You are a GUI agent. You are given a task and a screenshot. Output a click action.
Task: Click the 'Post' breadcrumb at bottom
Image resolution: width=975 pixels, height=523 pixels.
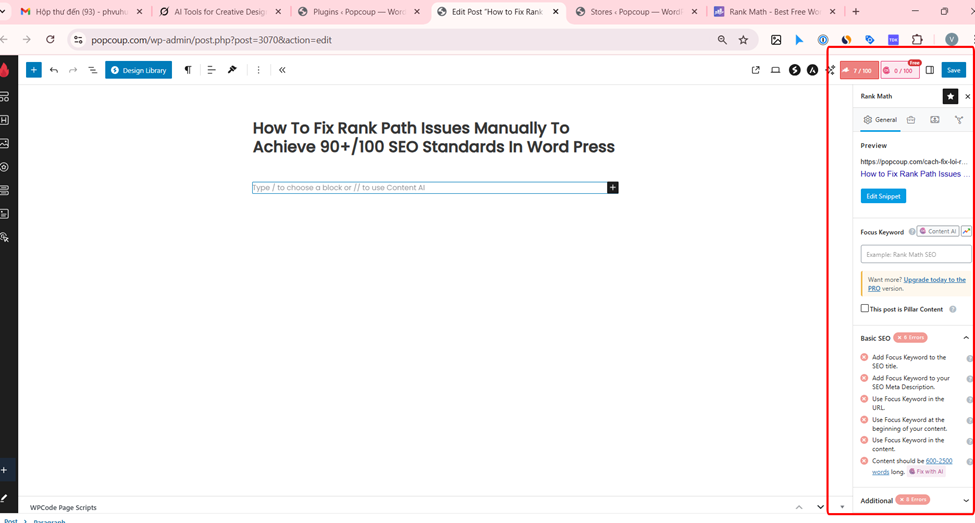pos(11,521)
